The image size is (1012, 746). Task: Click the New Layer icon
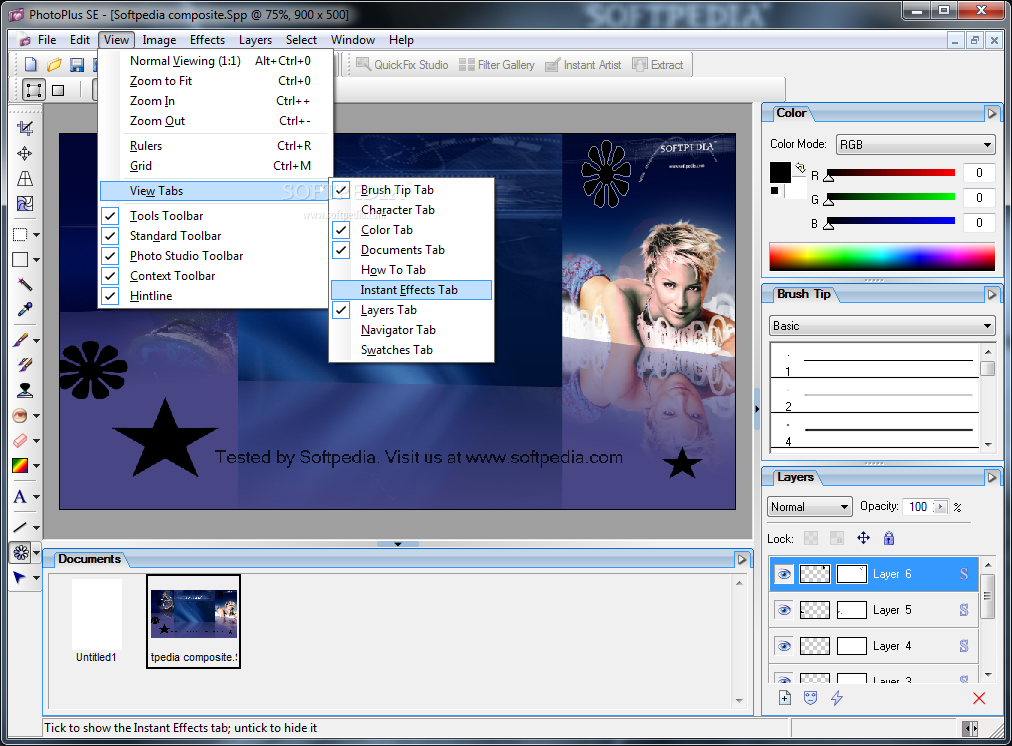tap(785, 698)
